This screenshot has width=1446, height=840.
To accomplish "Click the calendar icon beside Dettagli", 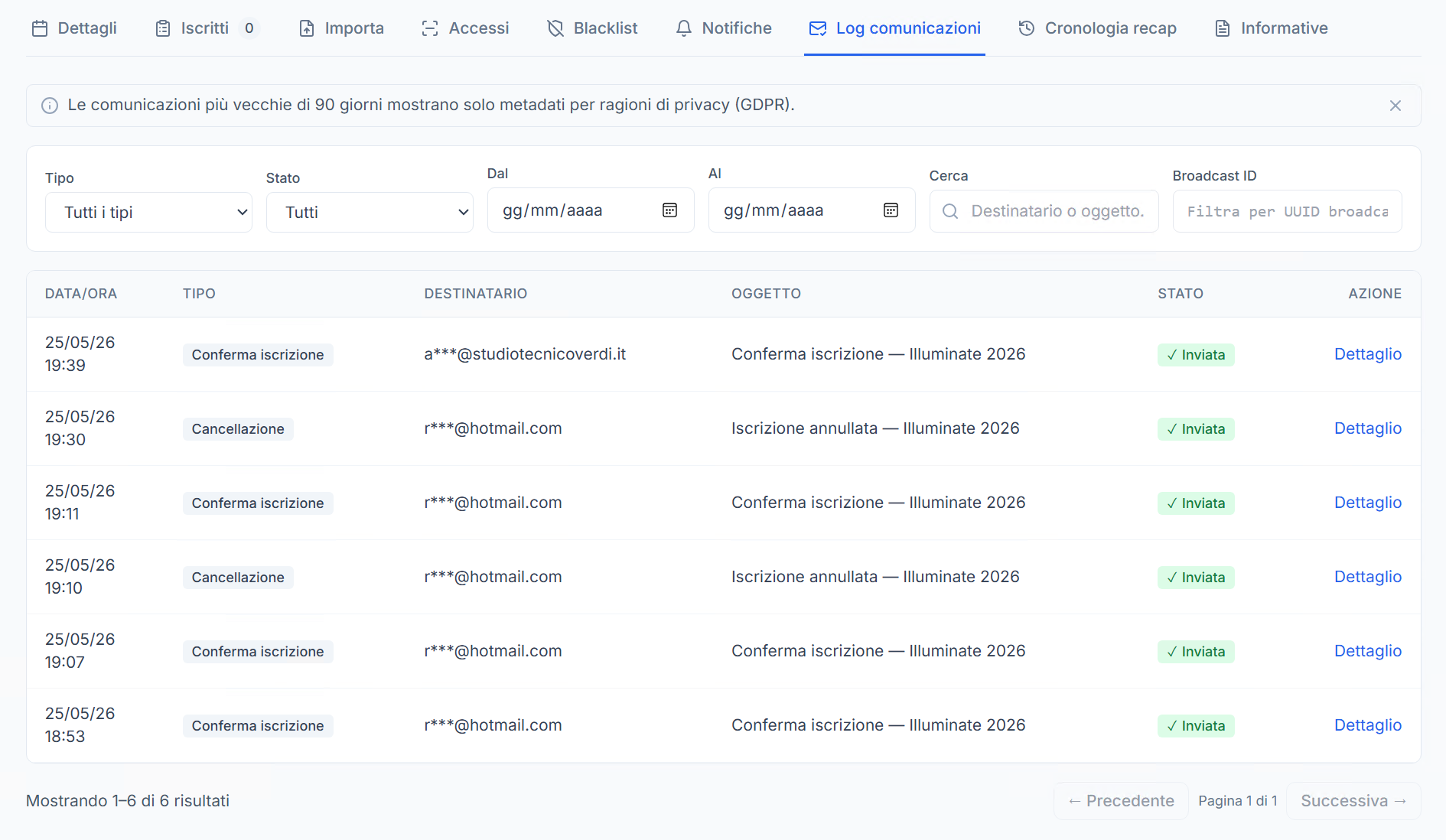I will click(x=40, y=28).
